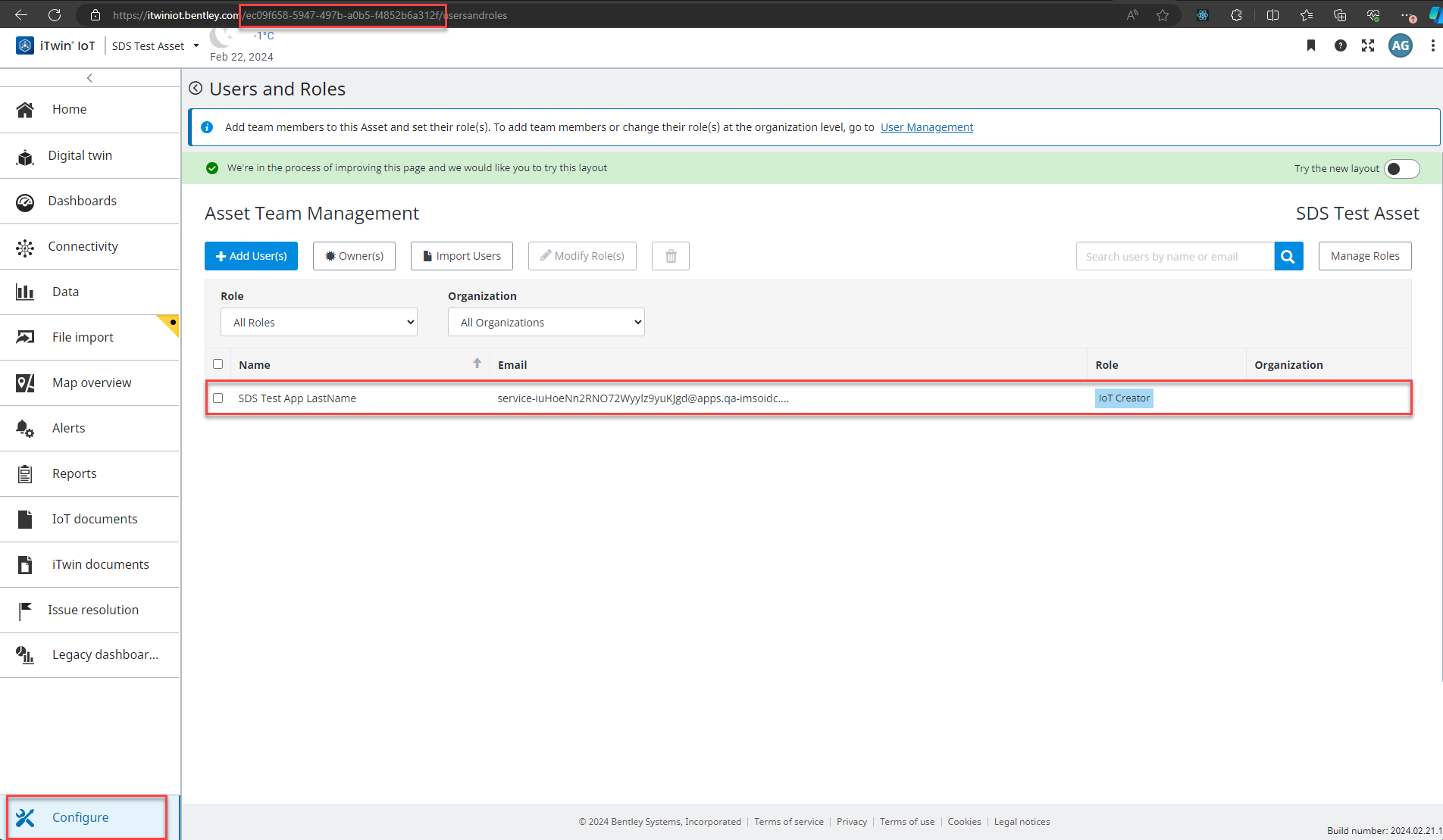This screenshot has width=1443, height=840.
Task: Open the AG user avatar
Action: (x=1400, y=45)
